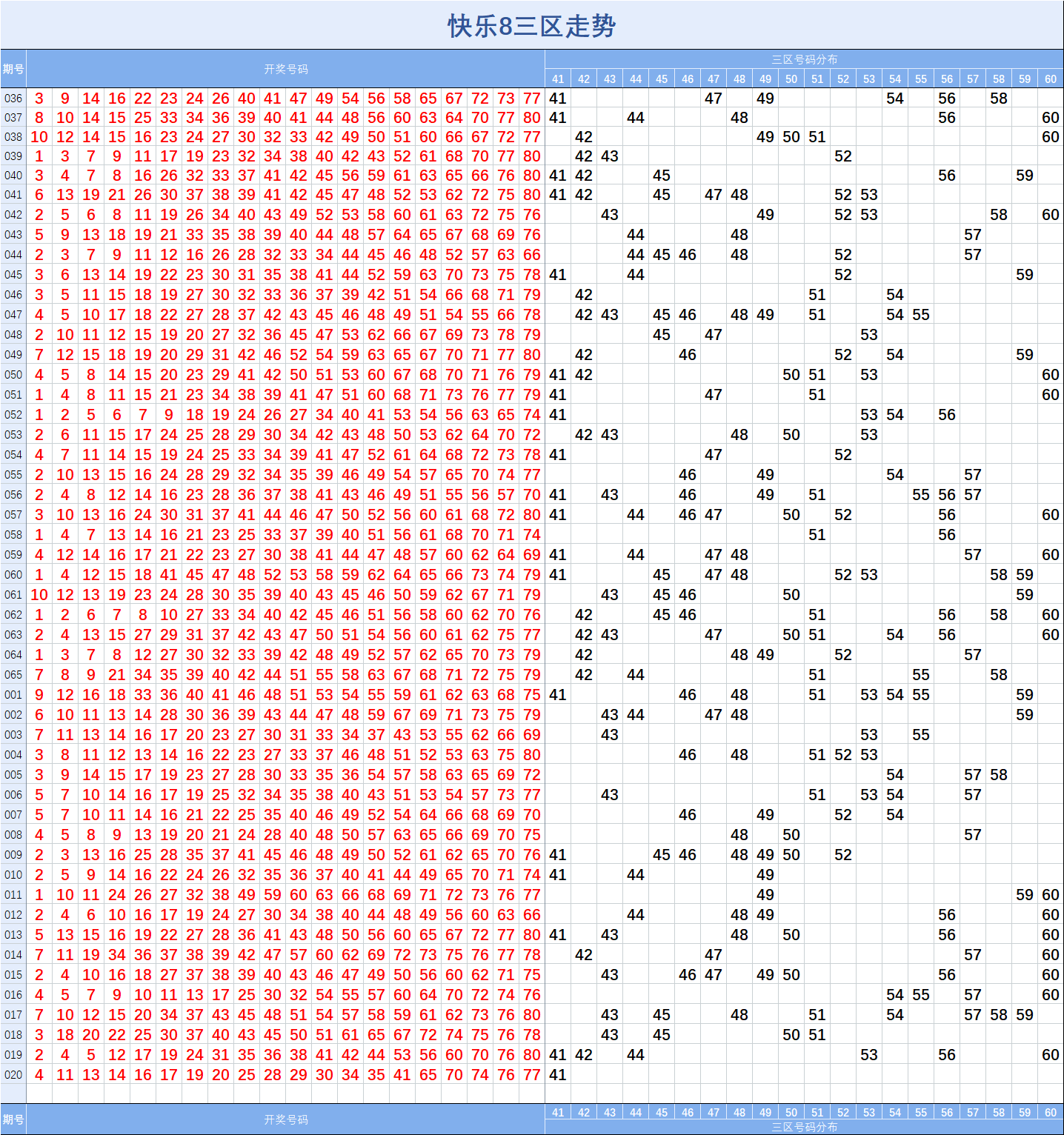1064x1135 pixels.
Task: Click red drawn number 9 in row 001
Action: pos(39,695)
